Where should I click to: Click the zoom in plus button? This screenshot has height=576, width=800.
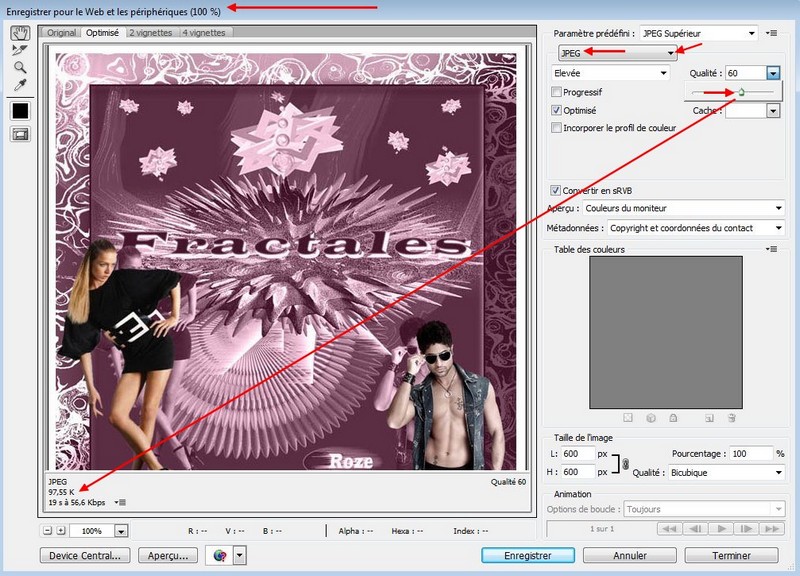tap(62, 531)
